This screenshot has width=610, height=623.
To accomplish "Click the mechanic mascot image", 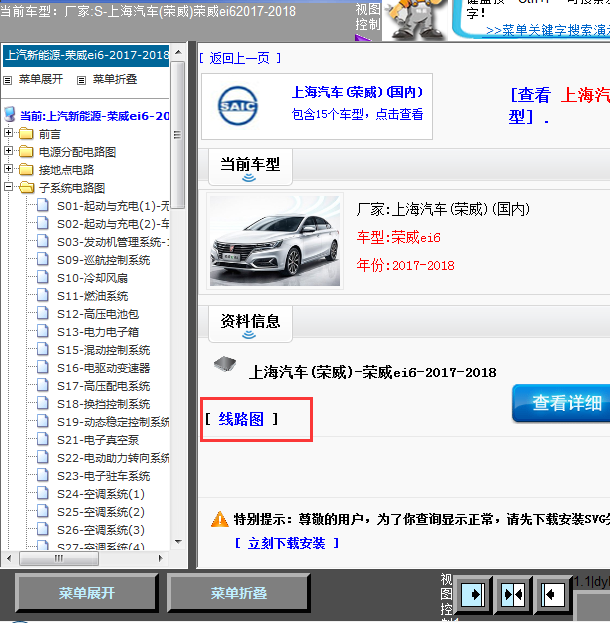I will click(416, 20).
